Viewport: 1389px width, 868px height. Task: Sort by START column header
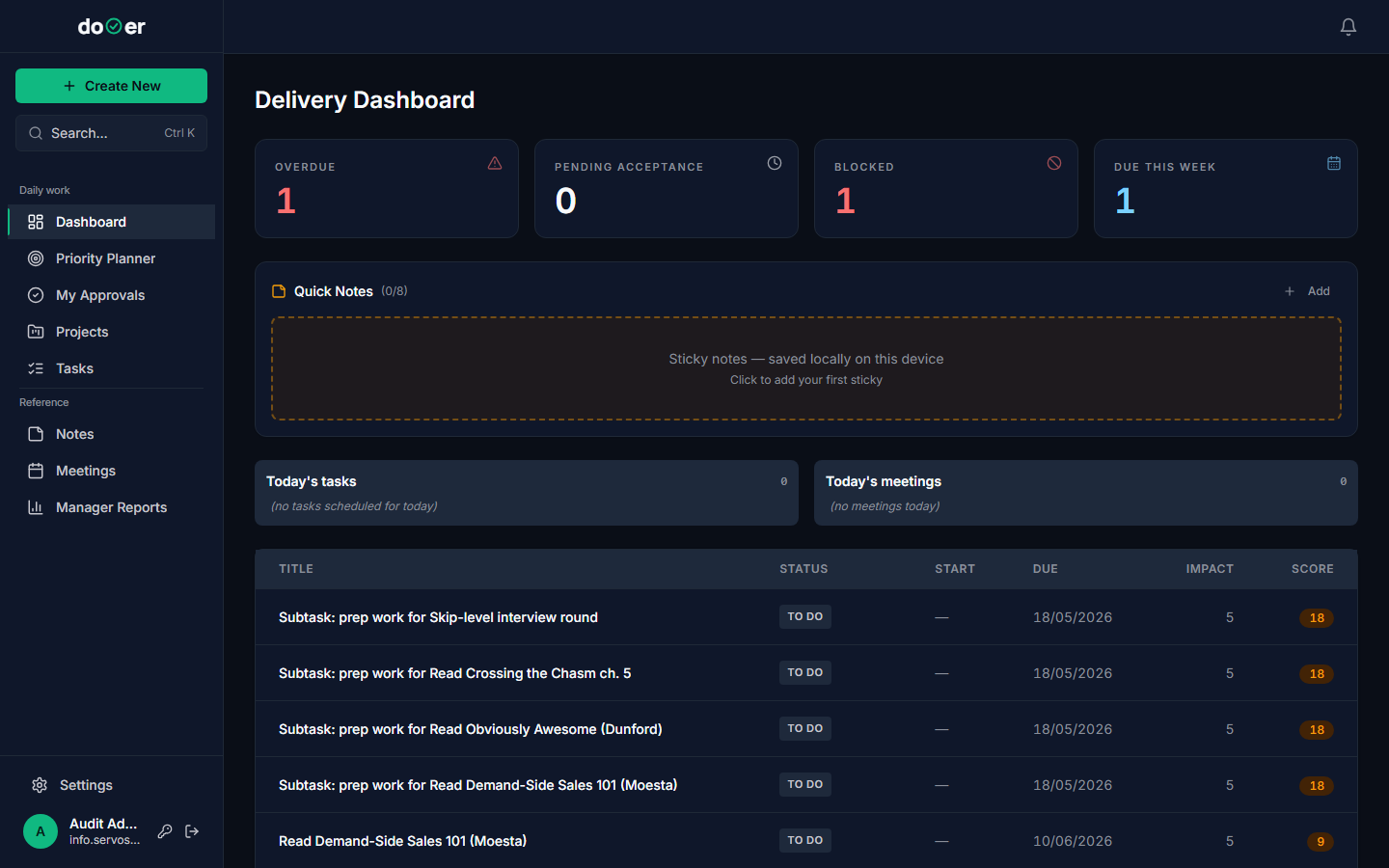(955, 569)
